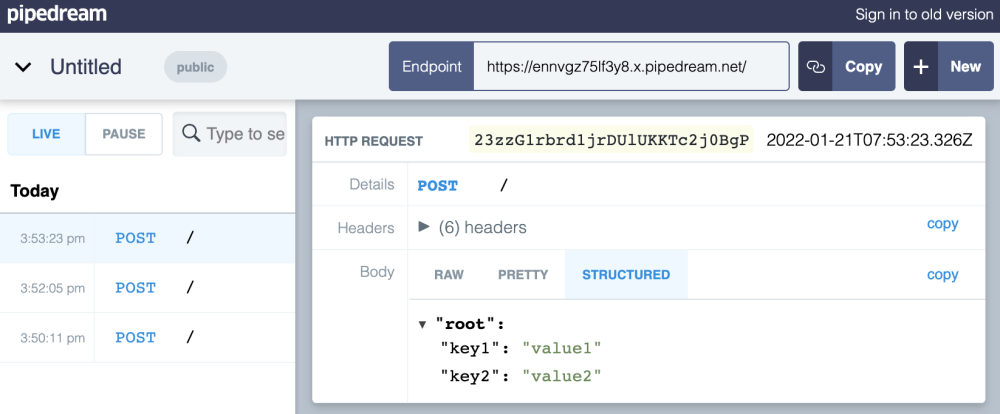The height and width of the screenshot is (414, 1000).
Task: Copy the headers via copy link
Action: pos(942,224)
